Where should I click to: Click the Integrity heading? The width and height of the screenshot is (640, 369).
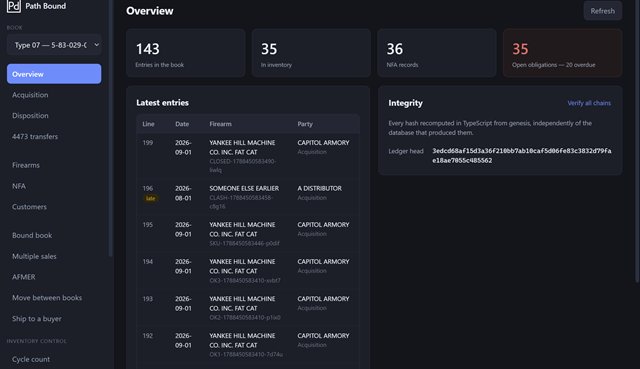click(405, 103)
